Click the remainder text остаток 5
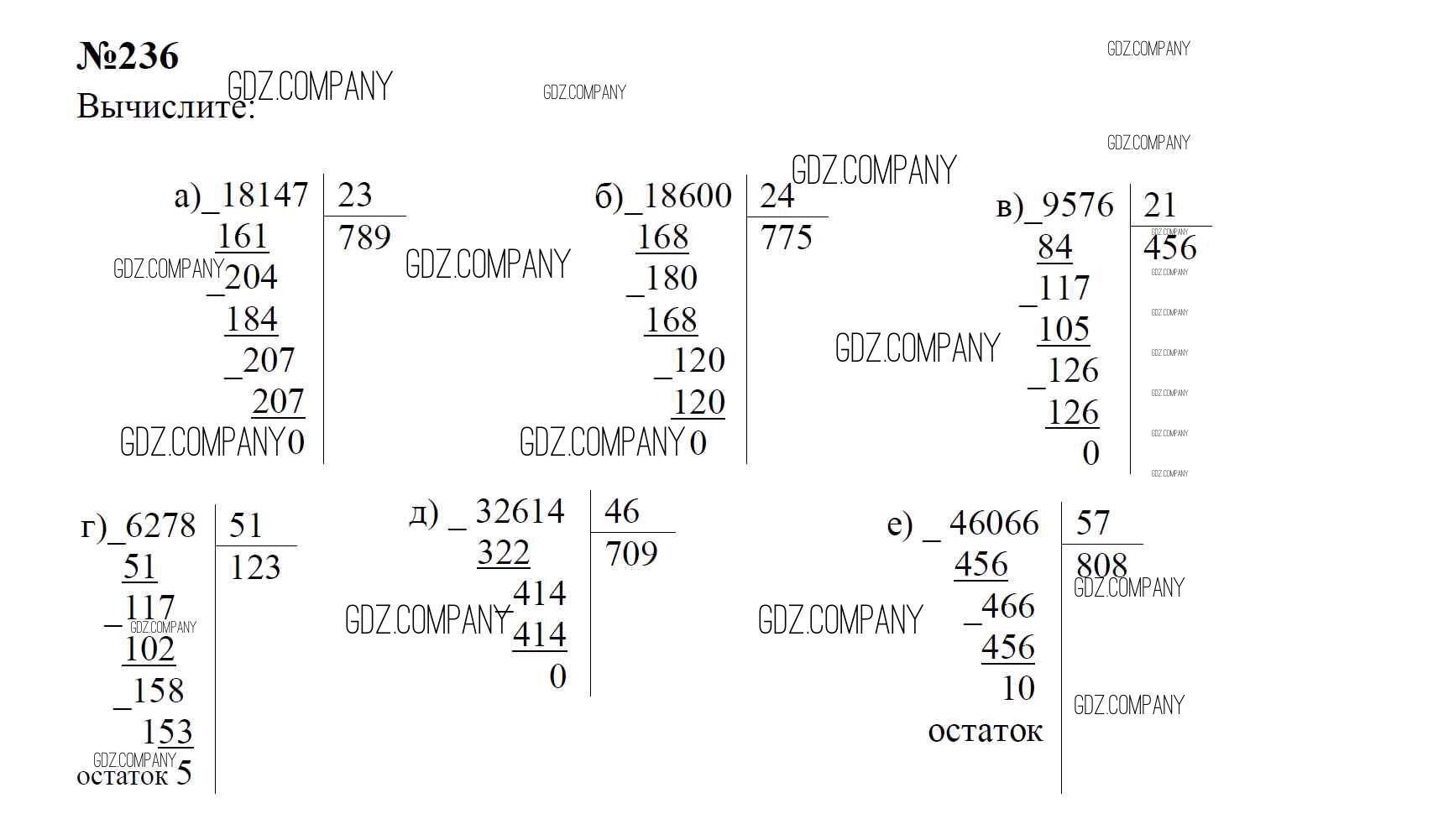The image size is (1433, 840). tap(134, 775)
